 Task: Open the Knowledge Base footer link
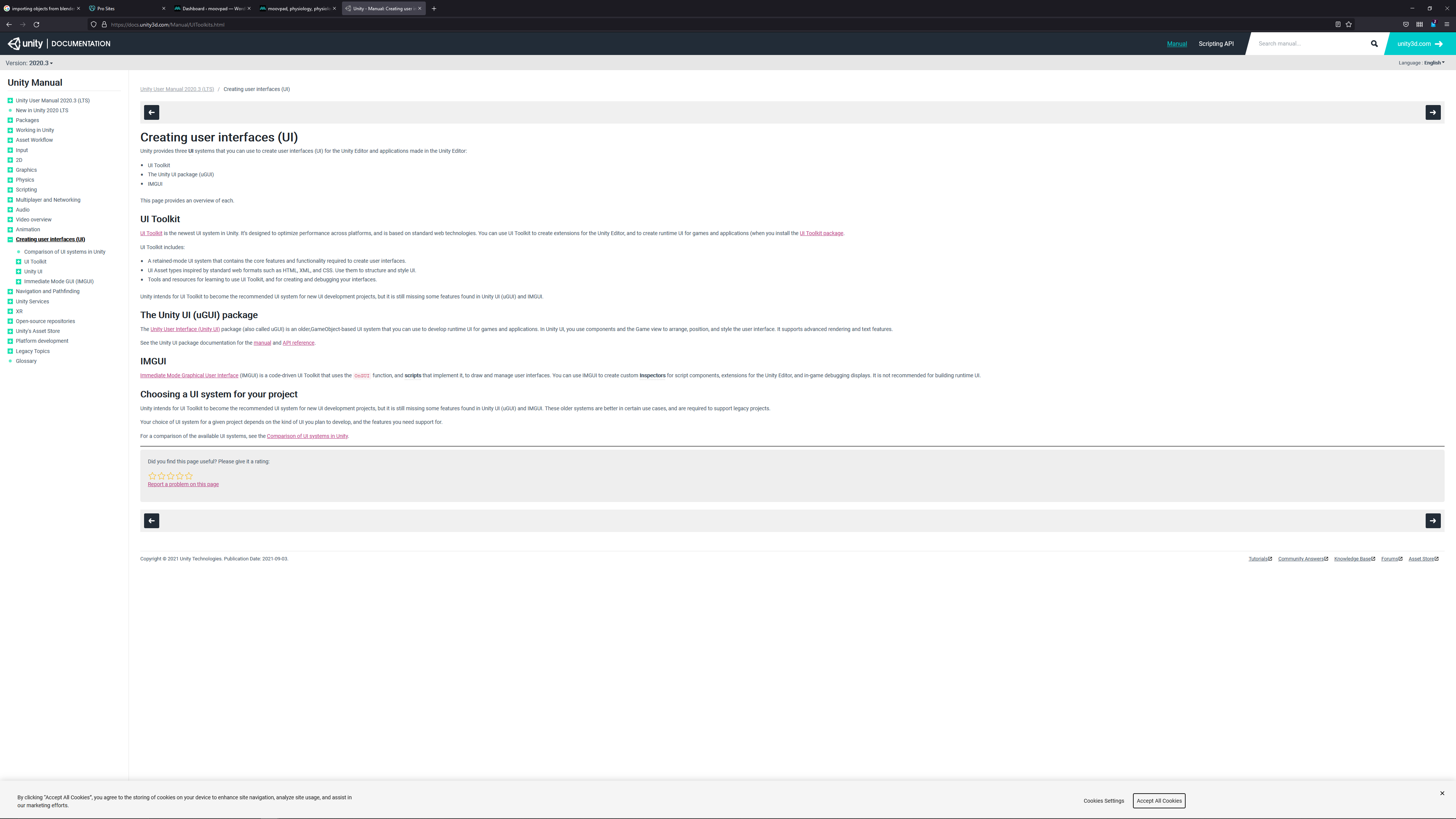[x=1354, y=559]
